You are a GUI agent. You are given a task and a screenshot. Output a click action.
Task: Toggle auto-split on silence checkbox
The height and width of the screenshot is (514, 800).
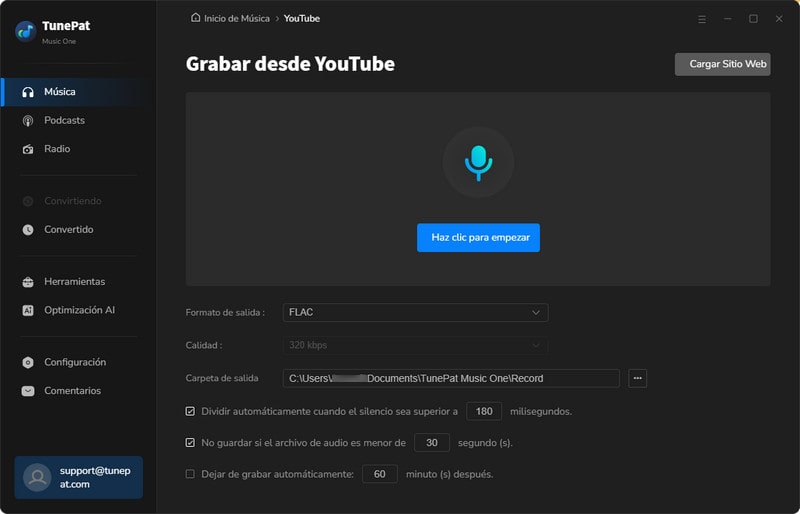(x=190, y=411)
